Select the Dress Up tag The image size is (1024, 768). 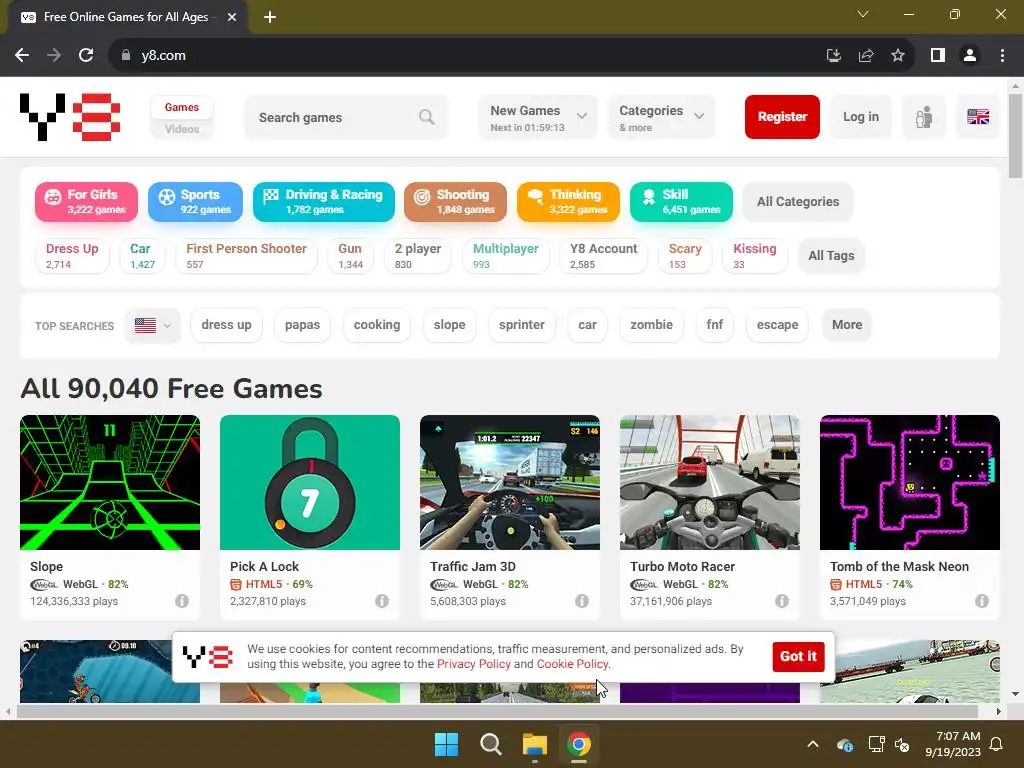pos(72,255)
